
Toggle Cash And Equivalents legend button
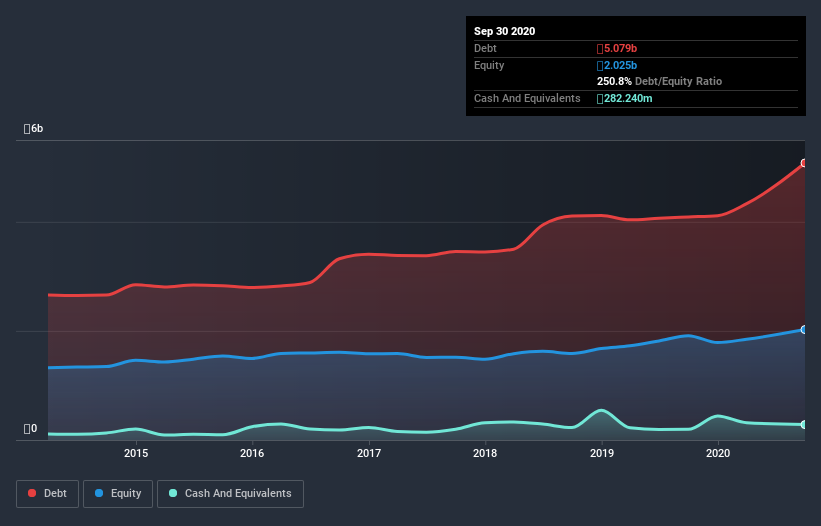point(230,494)
